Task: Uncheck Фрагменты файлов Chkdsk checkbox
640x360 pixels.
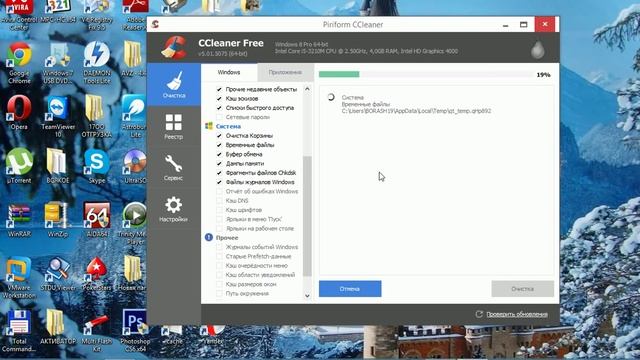Action: click(219, 173)
